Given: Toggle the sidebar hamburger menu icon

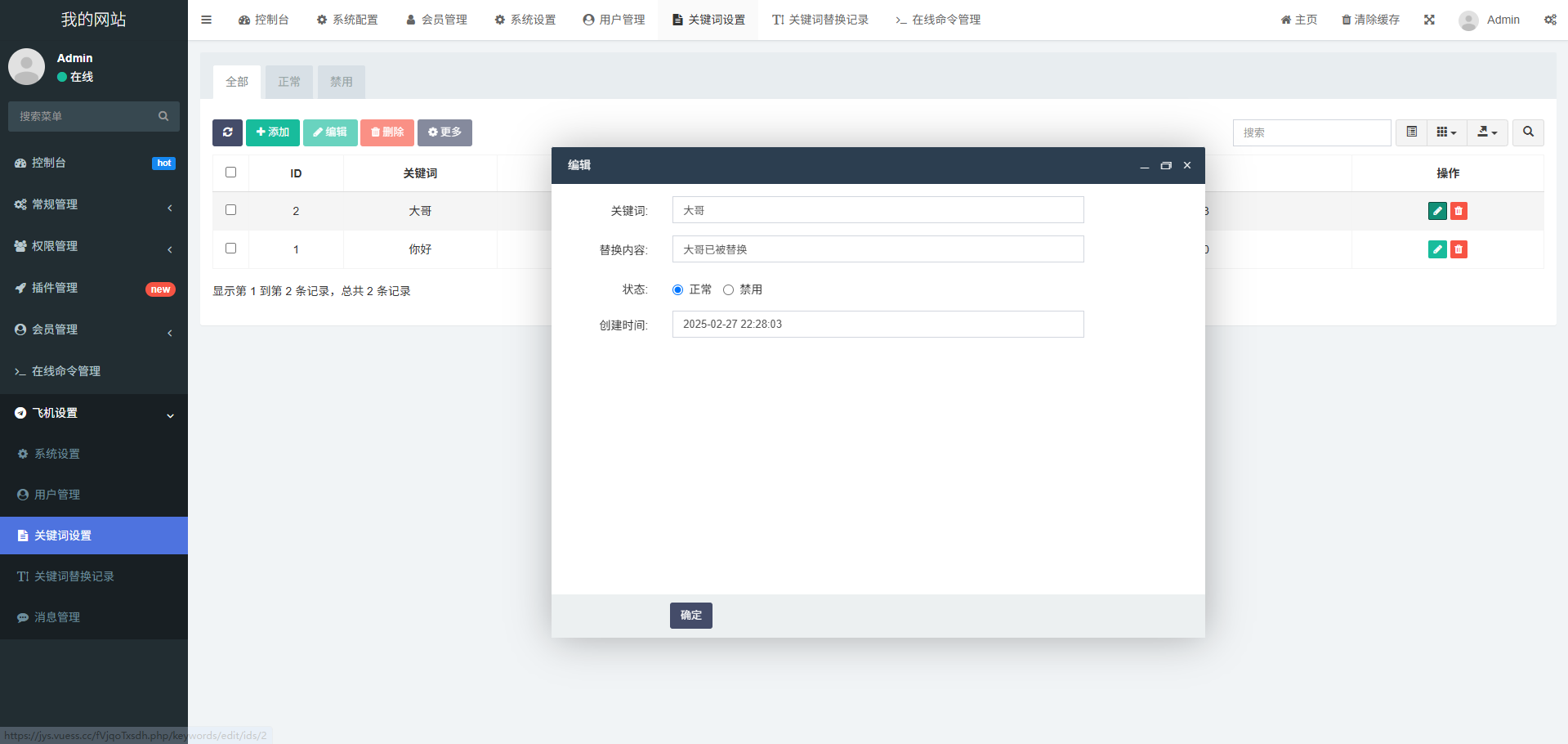Looking at the screenshot, I should pos(206,20).
